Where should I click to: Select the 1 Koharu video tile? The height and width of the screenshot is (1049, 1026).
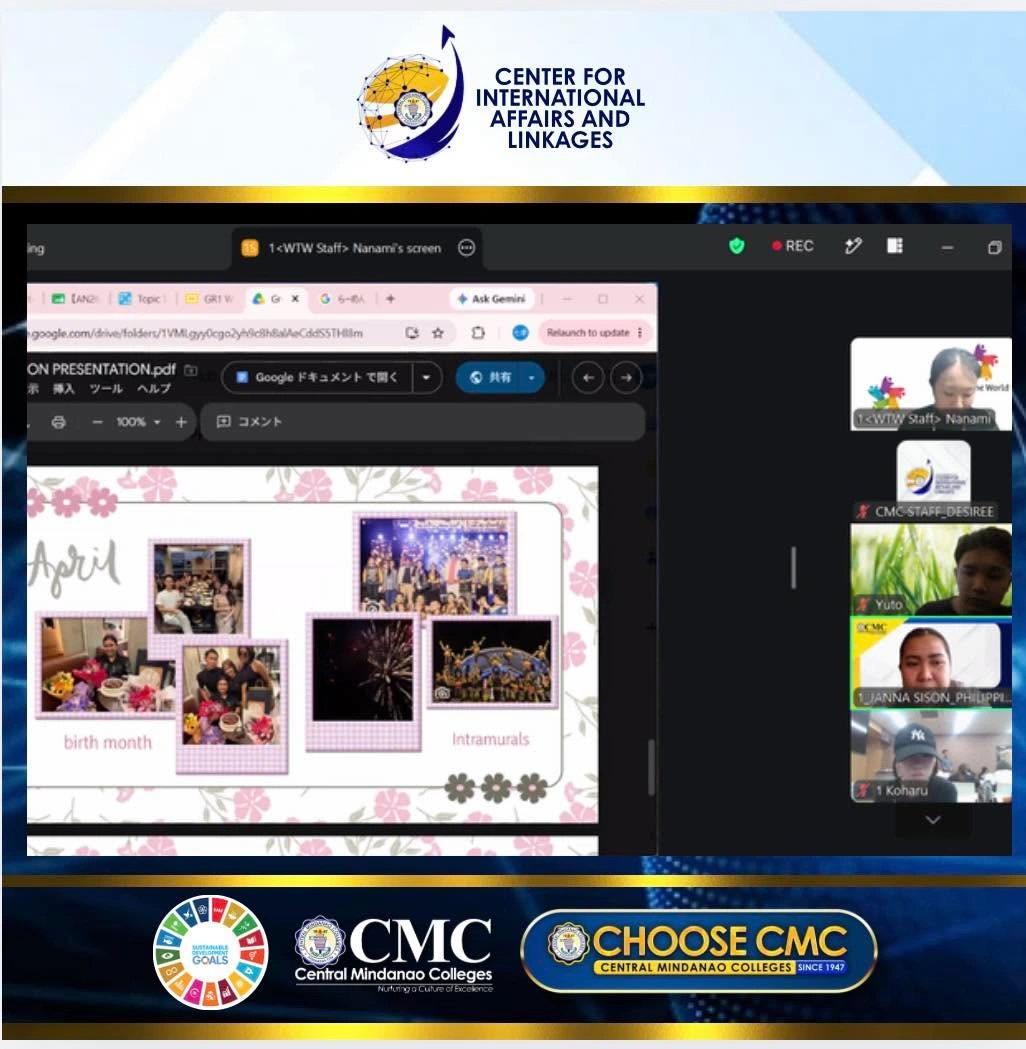[930, 756]
